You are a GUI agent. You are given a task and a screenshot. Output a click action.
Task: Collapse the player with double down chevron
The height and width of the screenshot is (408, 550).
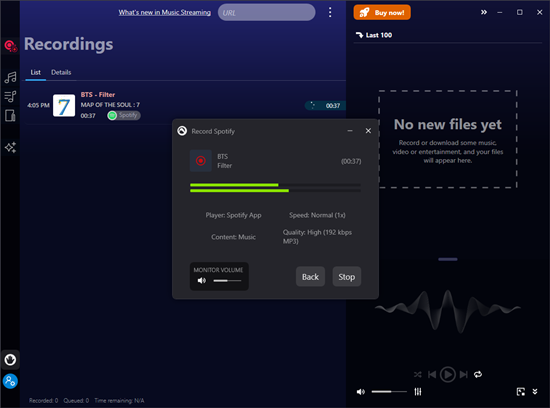535,392
